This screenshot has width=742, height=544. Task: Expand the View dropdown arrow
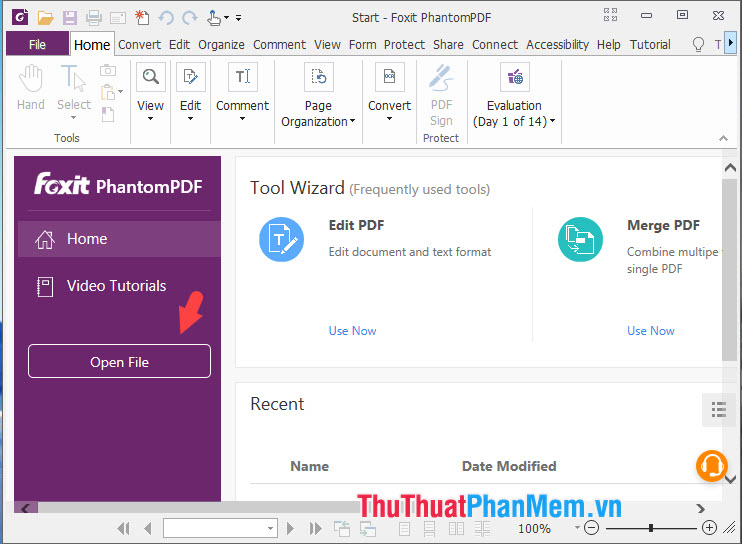click(x=150, y=119)
